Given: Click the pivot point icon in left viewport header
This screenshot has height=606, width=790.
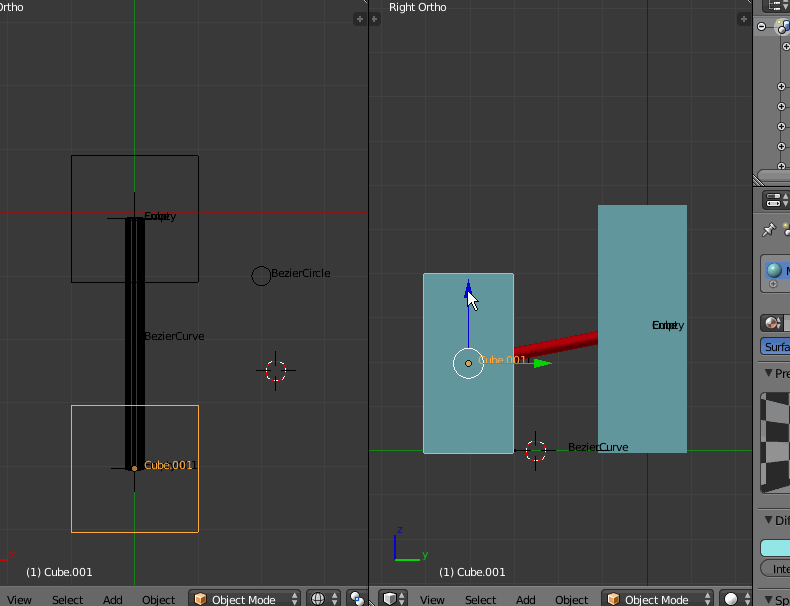Looking at the screenshot, I should pyautogui.click(x=357, y=599).
